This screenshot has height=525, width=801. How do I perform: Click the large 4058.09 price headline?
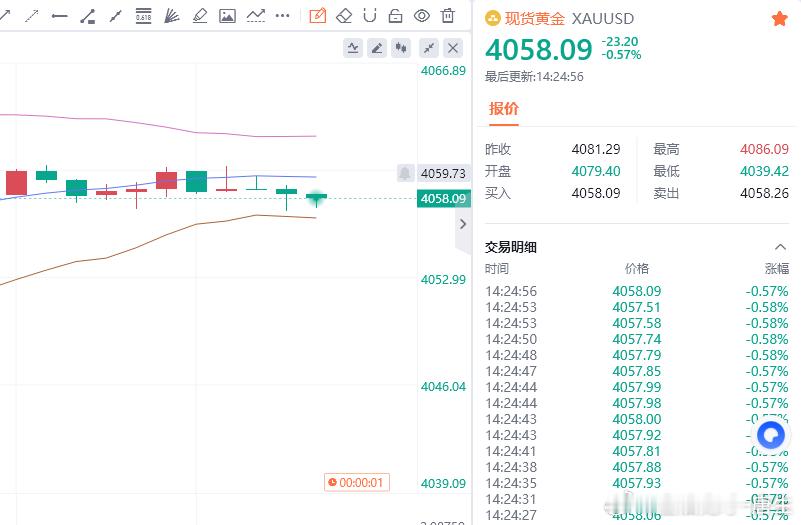538,50
